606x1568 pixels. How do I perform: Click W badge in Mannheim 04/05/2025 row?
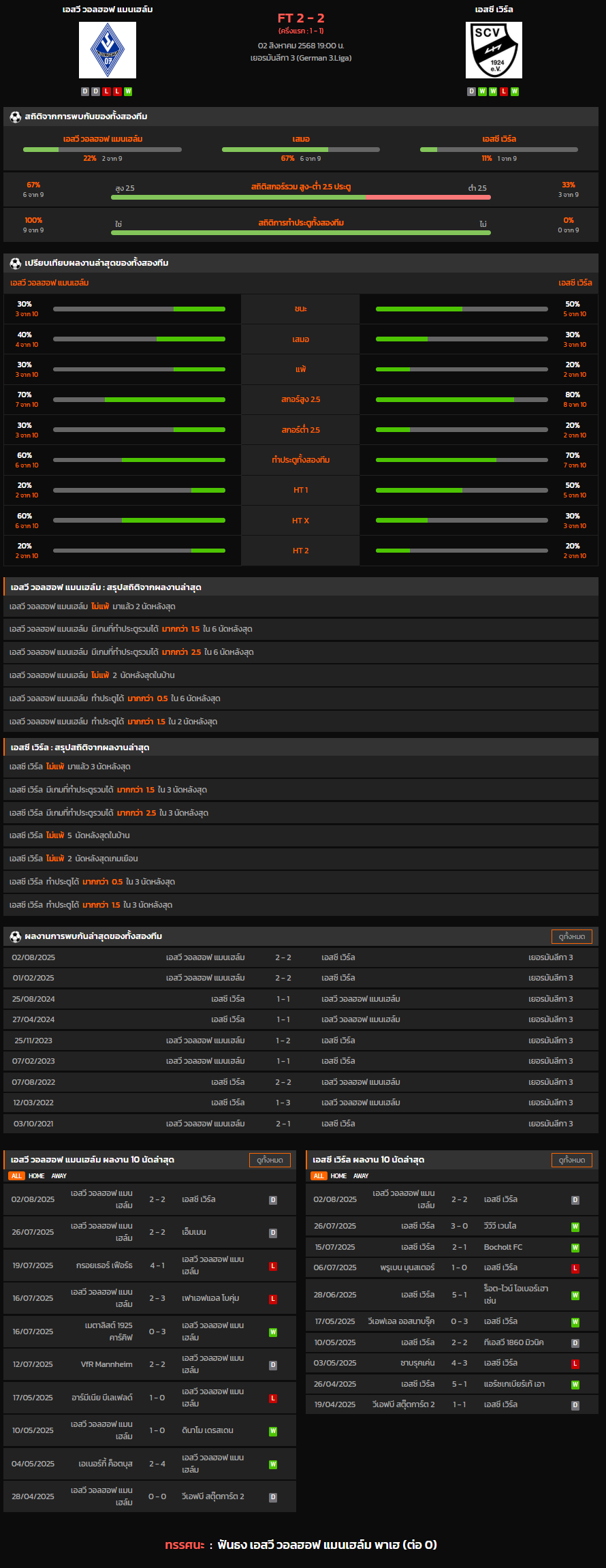click(273, 1464)
